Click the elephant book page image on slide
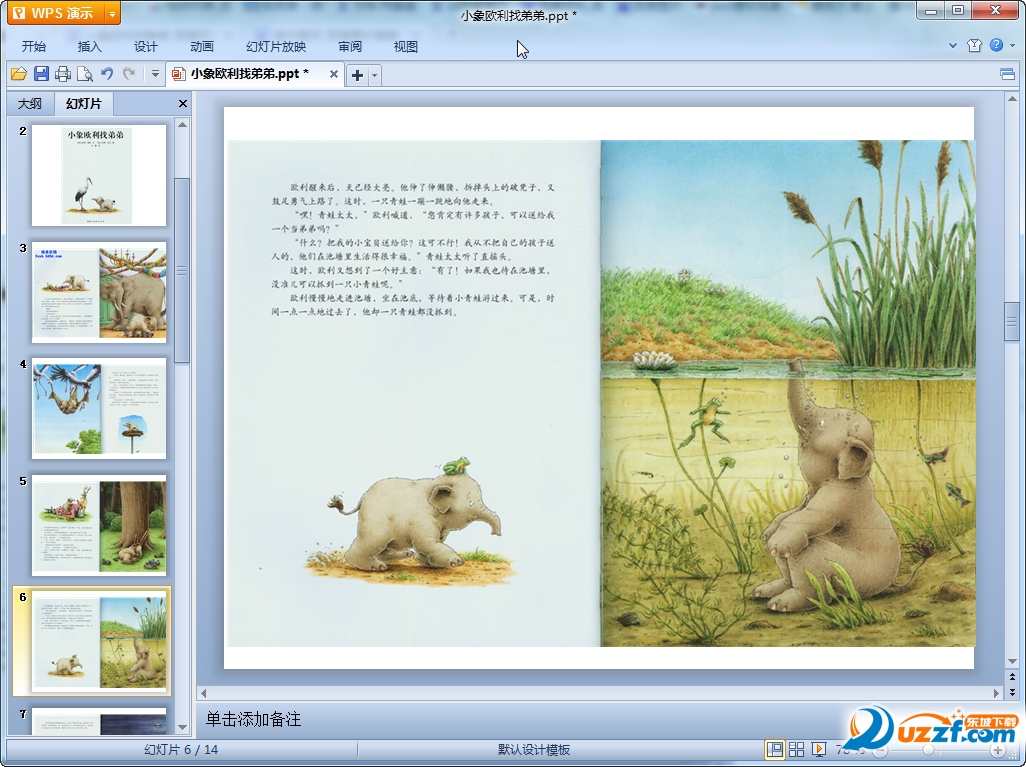The width and height of the screenshot is (1026, 767). (601, 393)
